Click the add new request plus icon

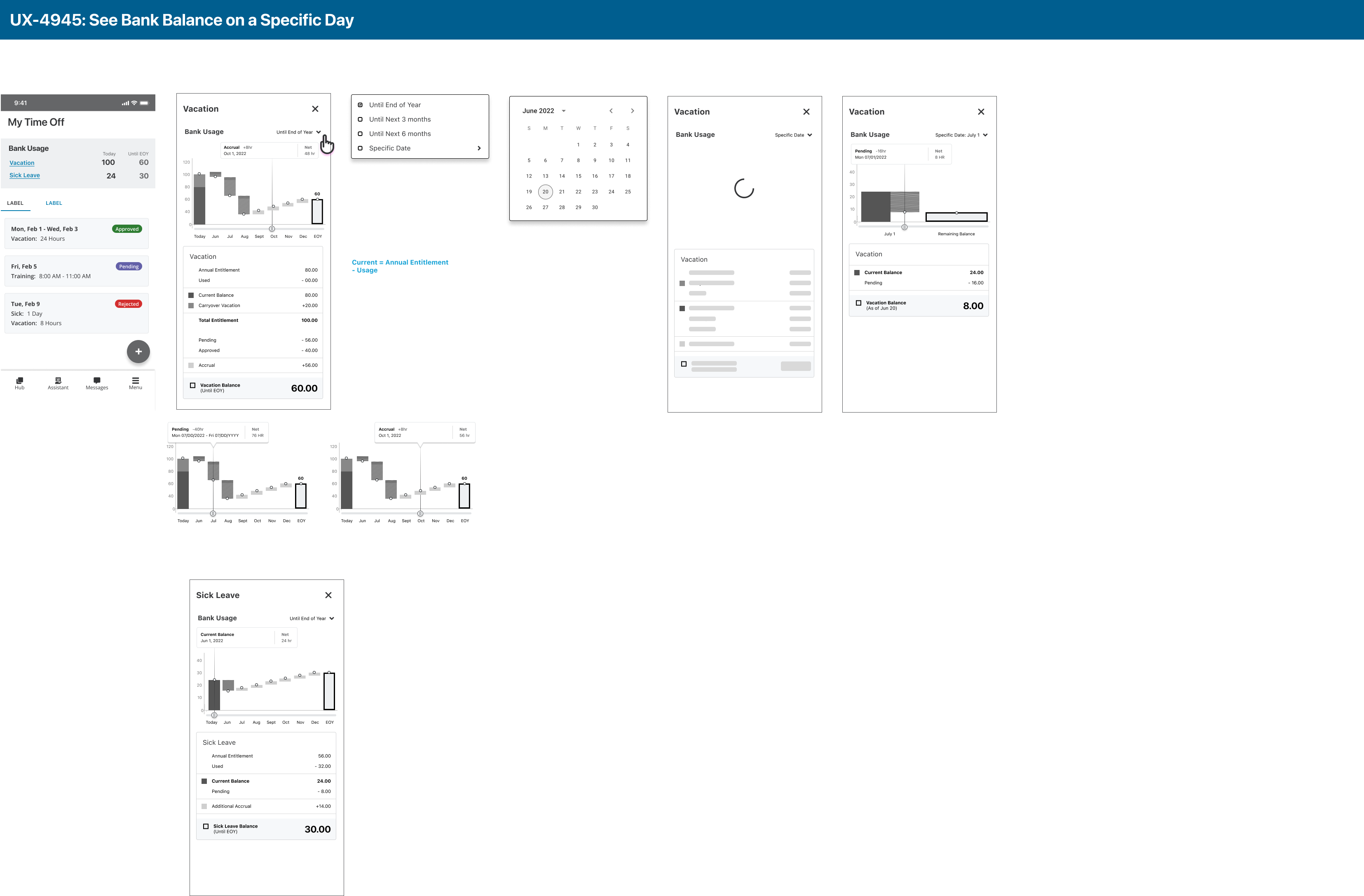coord(138,351)
